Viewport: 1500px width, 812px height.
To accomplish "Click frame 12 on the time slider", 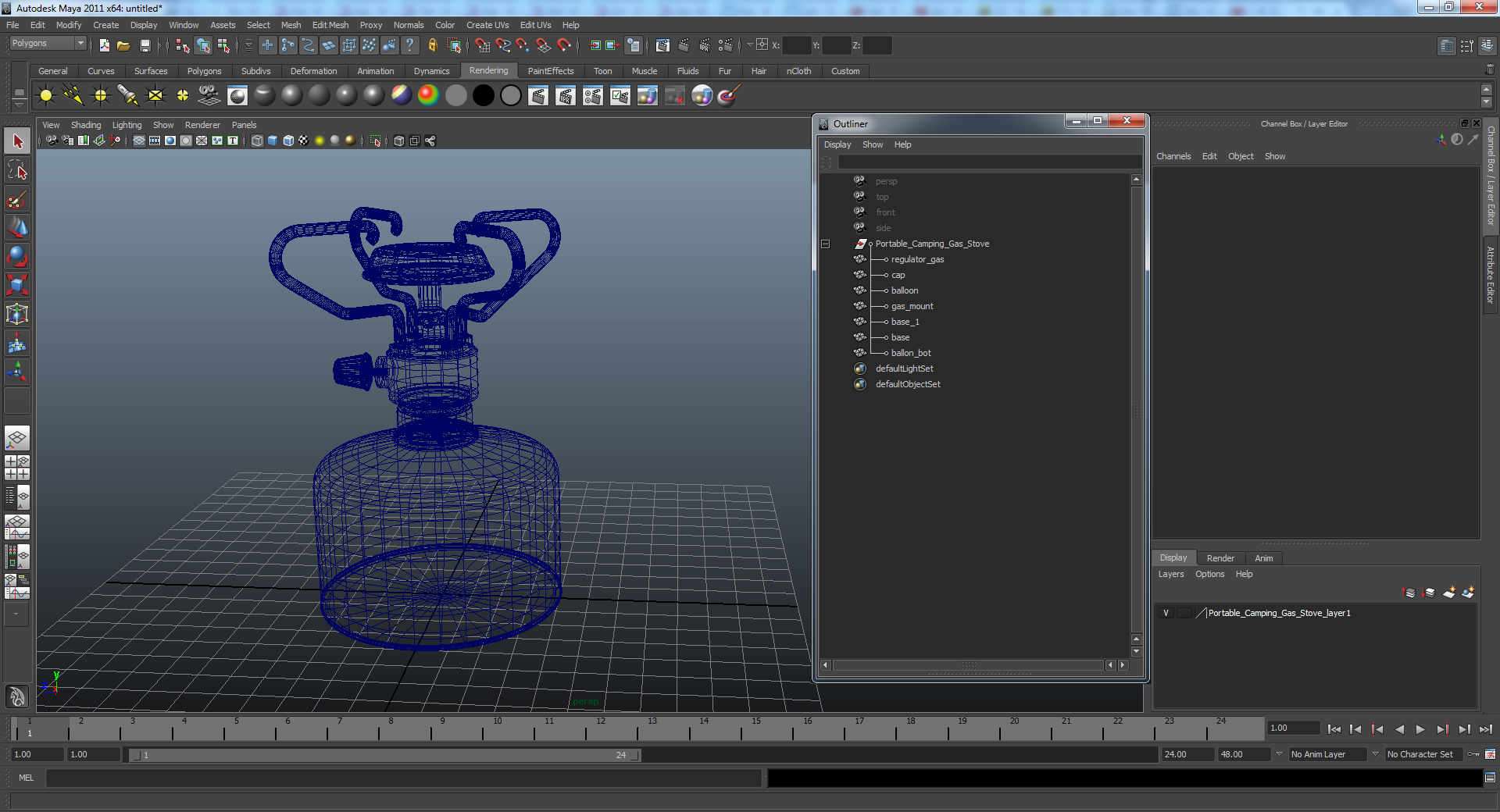I will pos(599,728).
